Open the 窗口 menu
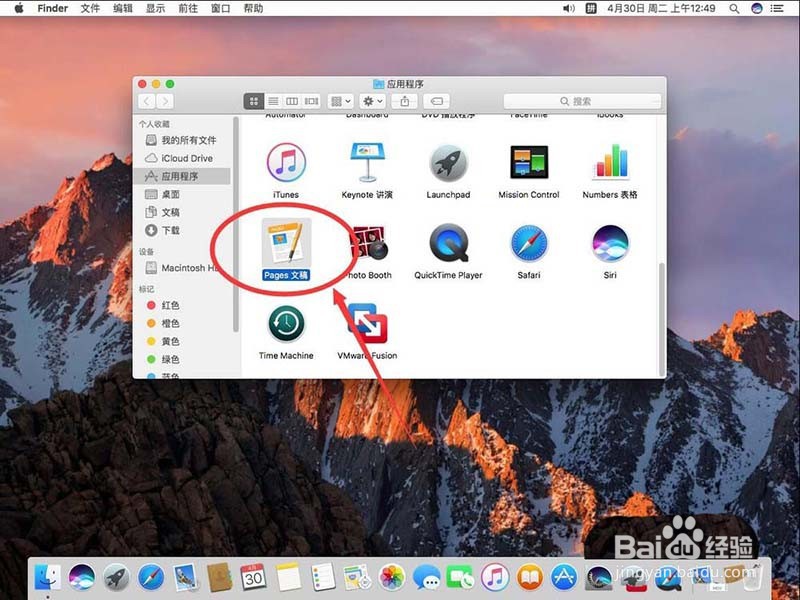 [220, 8]
